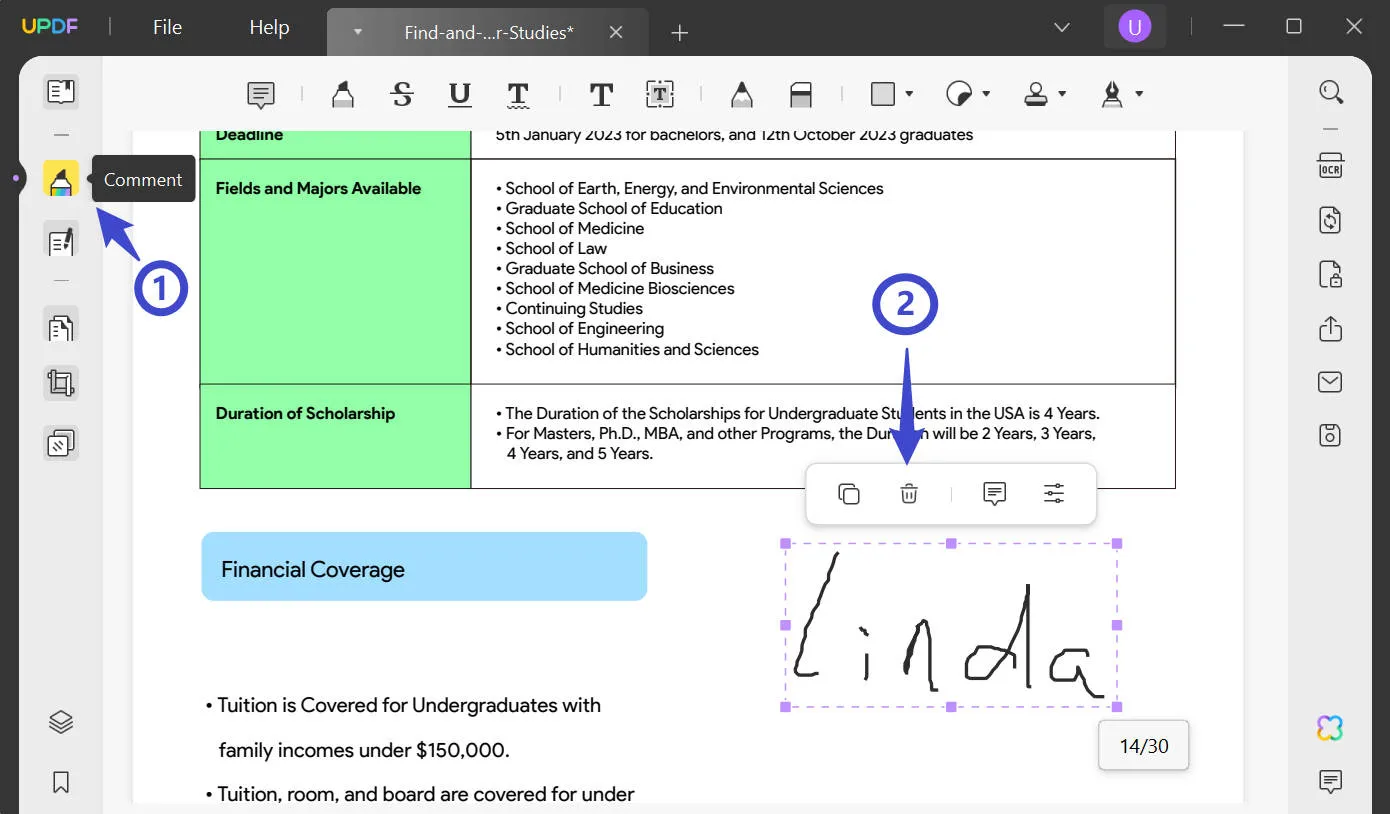Delete the Linda signature using the trash icon
Viewport: 1390px width, 814px height.
[908, 493]
